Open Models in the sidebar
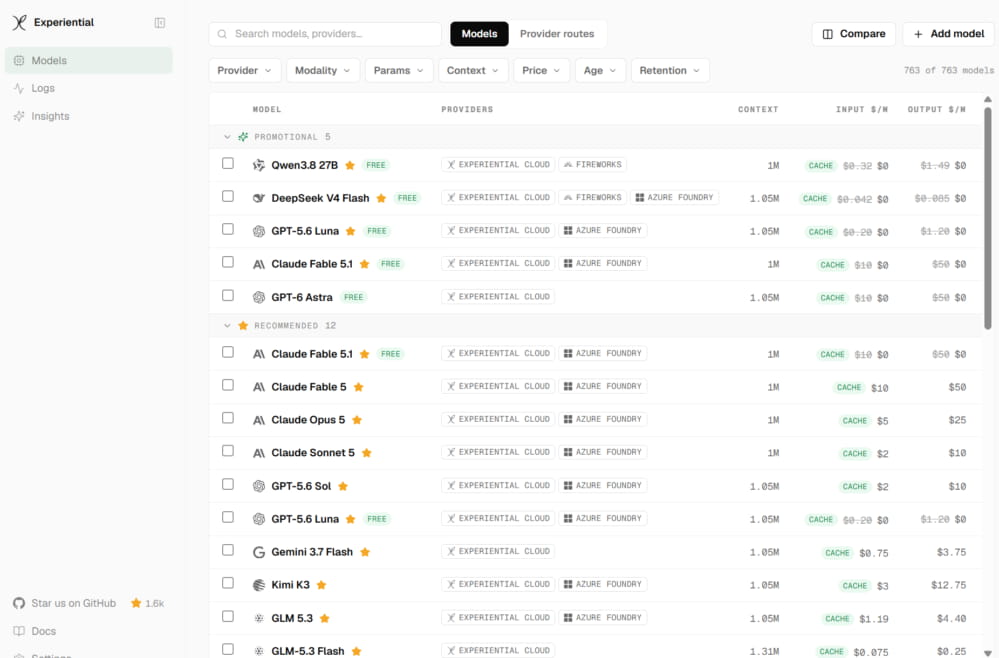The image size is (999, 658). click(x=89, y=61)
